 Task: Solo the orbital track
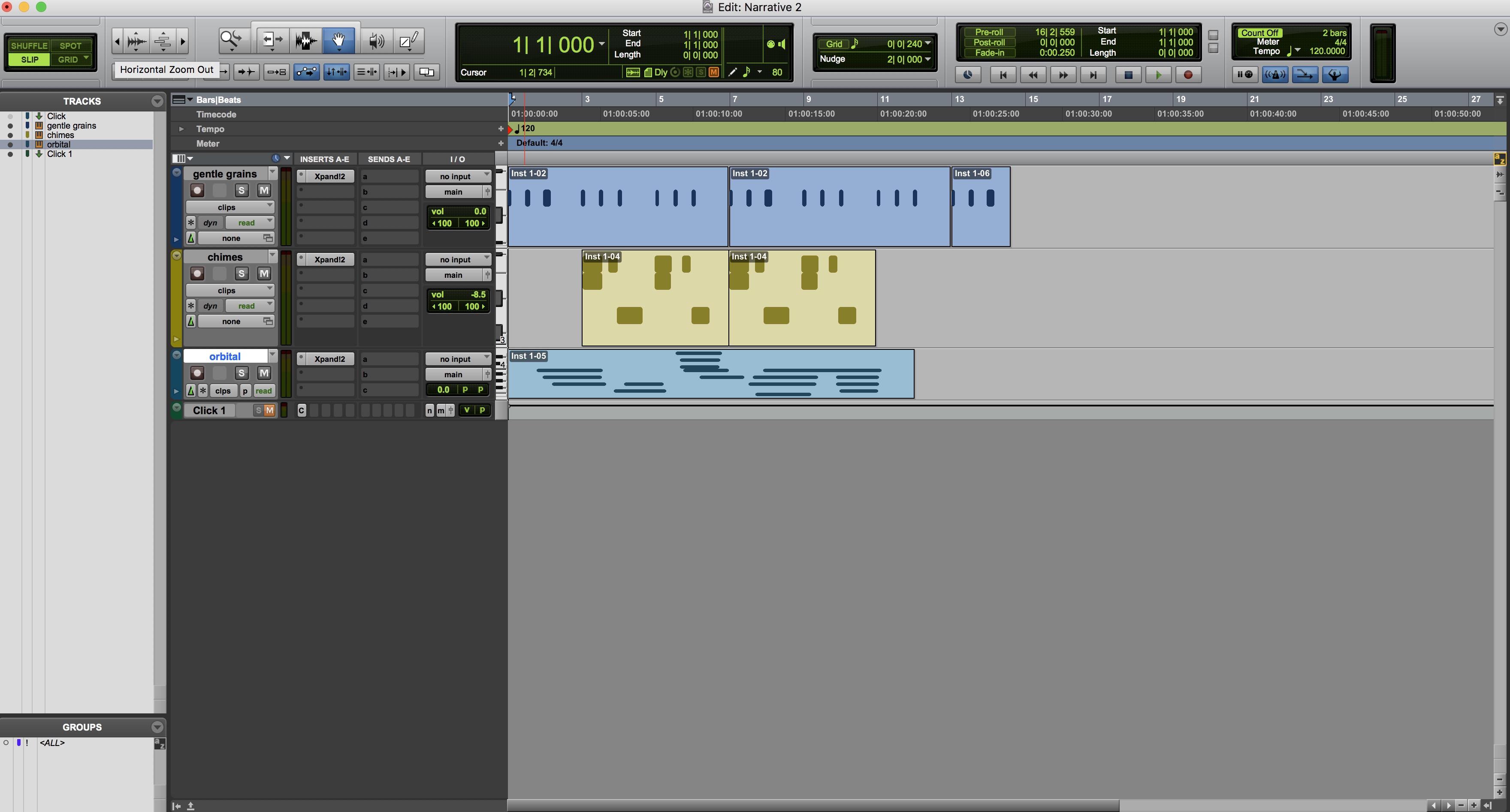(x=242, y=373)
